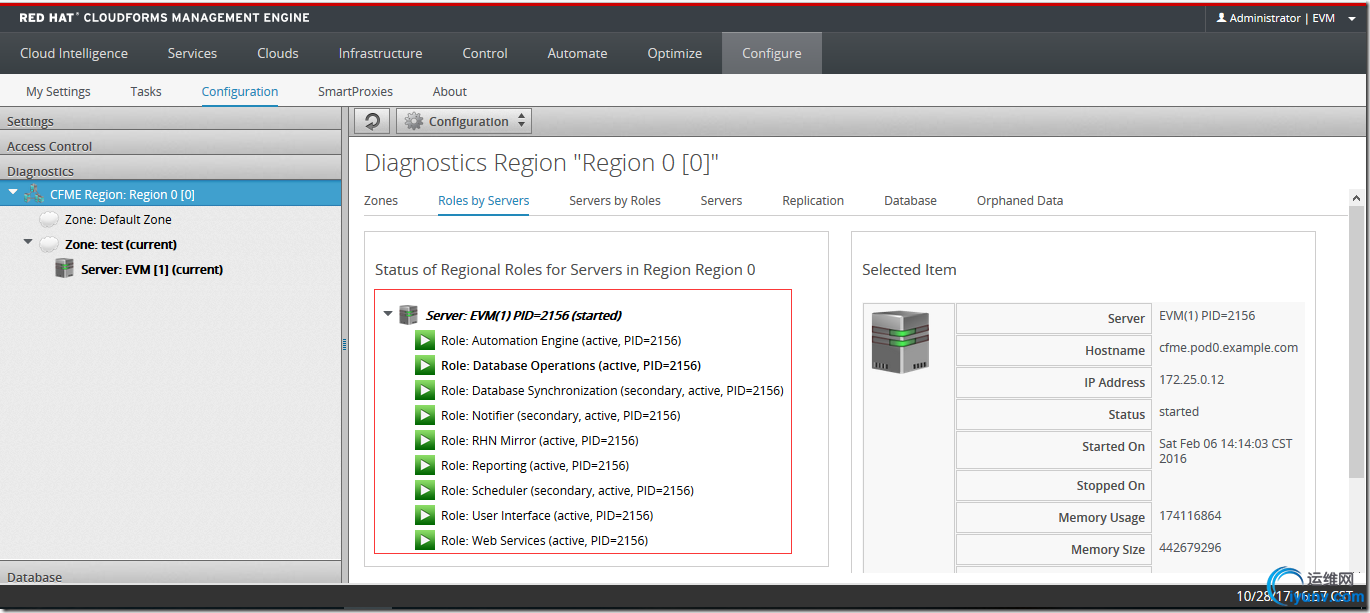Open the Configuration gear dropdown
Viewport: 1370px width, 613px height.
click(464, 121)
